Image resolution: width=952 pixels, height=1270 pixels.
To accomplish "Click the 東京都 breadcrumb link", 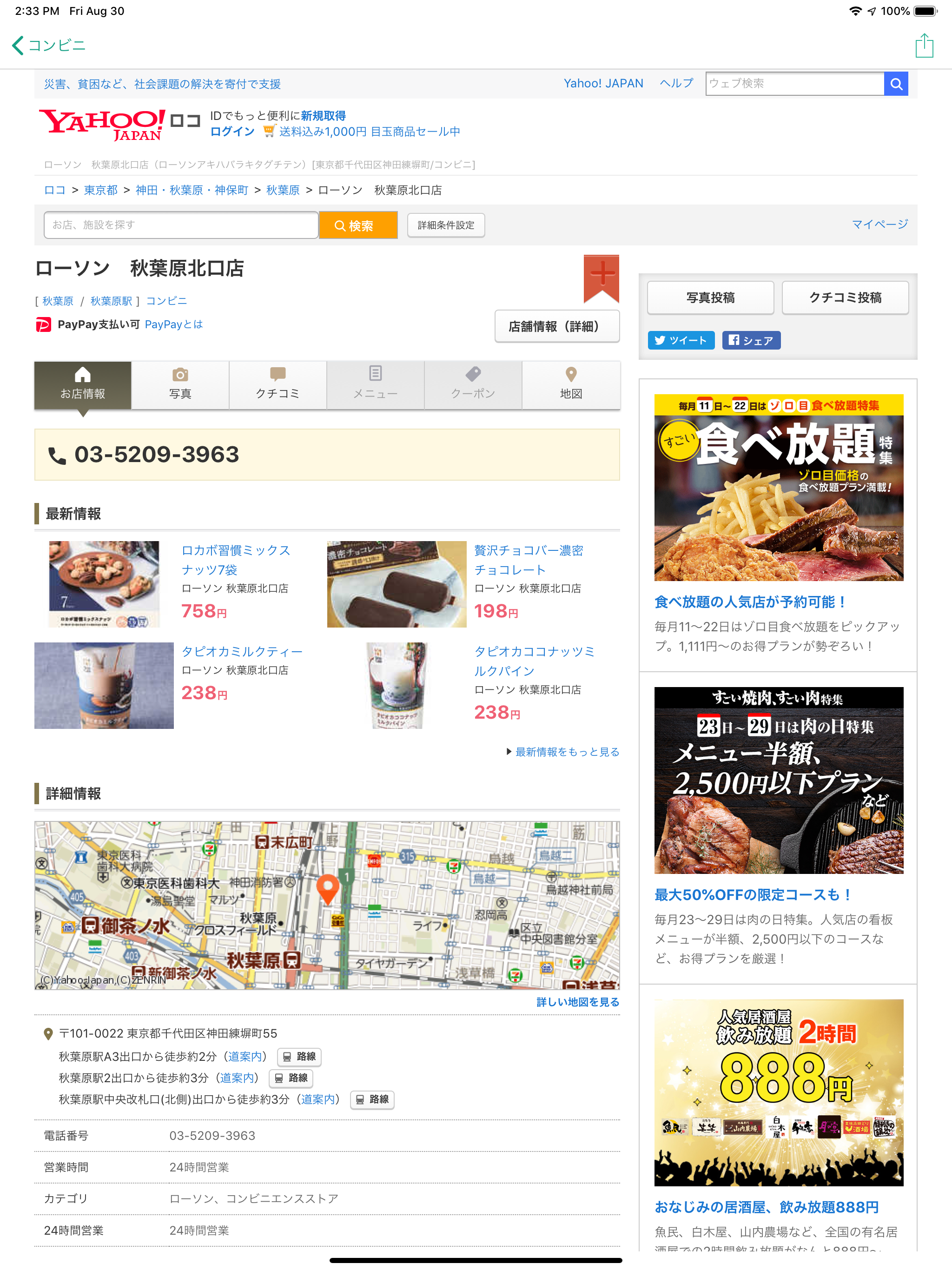I will coord(100,190).
